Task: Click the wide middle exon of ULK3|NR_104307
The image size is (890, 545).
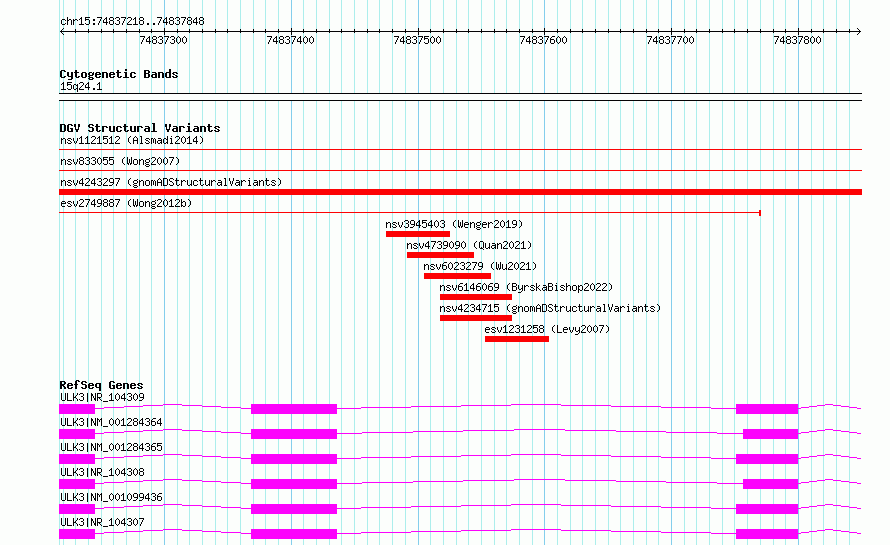Action: pyautogui.click(x=294, y=534)
